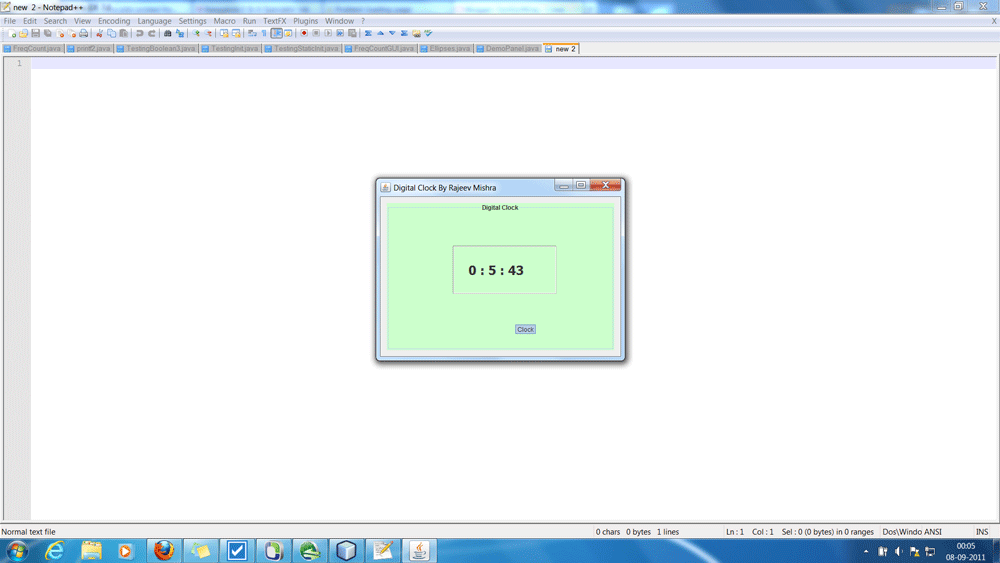The image size is (1000, 563).
Task: Toggle Show All Characters pilcrow icon
Action: [264, 33]
